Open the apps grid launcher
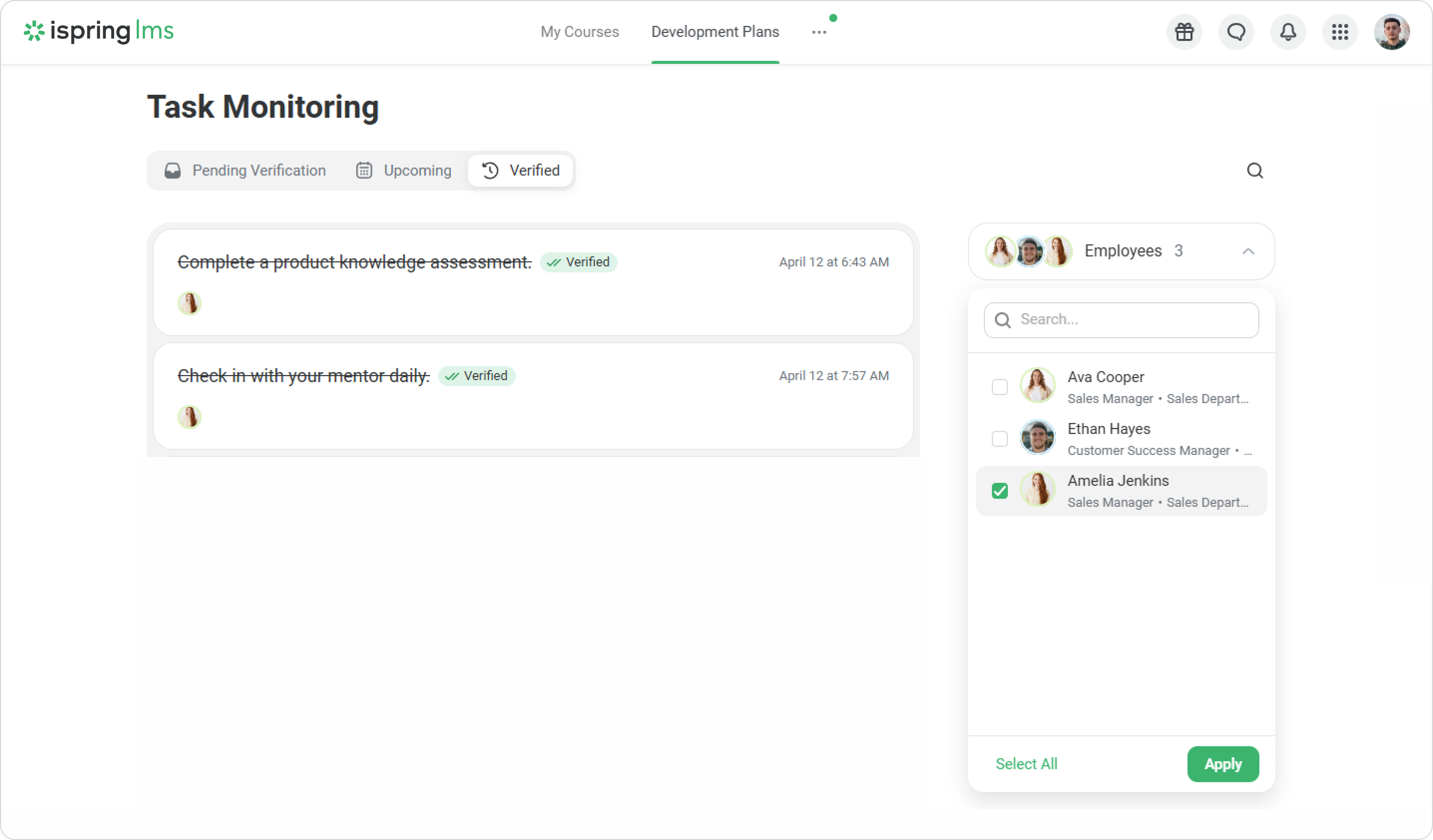Image resolution: width=1433 pixels, height=840 pixels. pos(1340,32)
